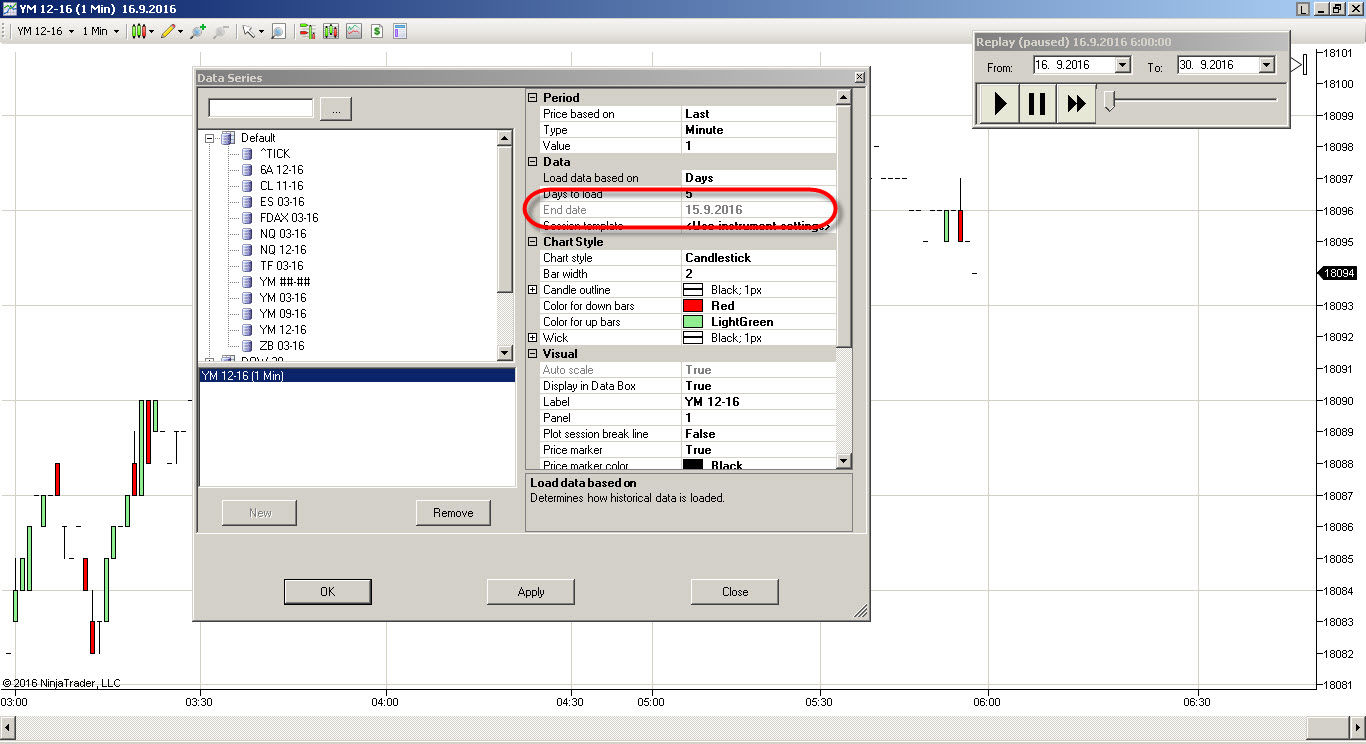Confirm the dialog with OK
The image size is (1366, 744).
pyautogui.click(x=327, y=592)
